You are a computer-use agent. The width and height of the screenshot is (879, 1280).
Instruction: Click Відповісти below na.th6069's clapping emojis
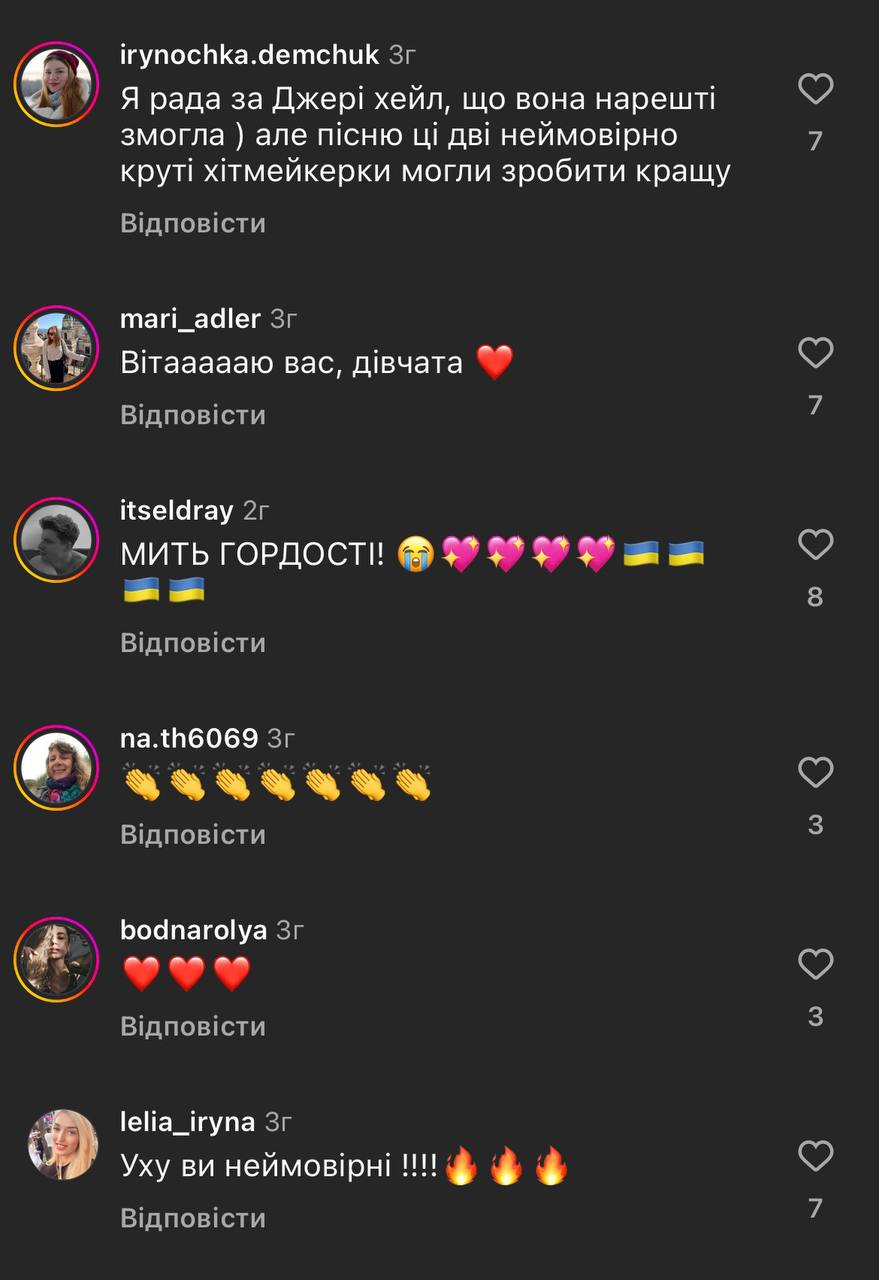point(193,835)
